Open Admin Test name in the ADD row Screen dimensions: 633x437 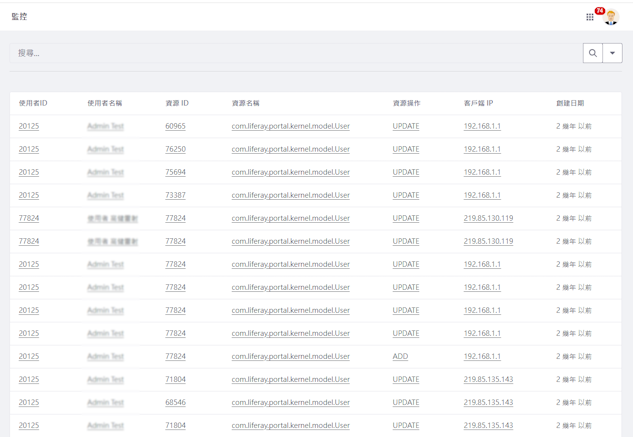[x=105, y=356]
